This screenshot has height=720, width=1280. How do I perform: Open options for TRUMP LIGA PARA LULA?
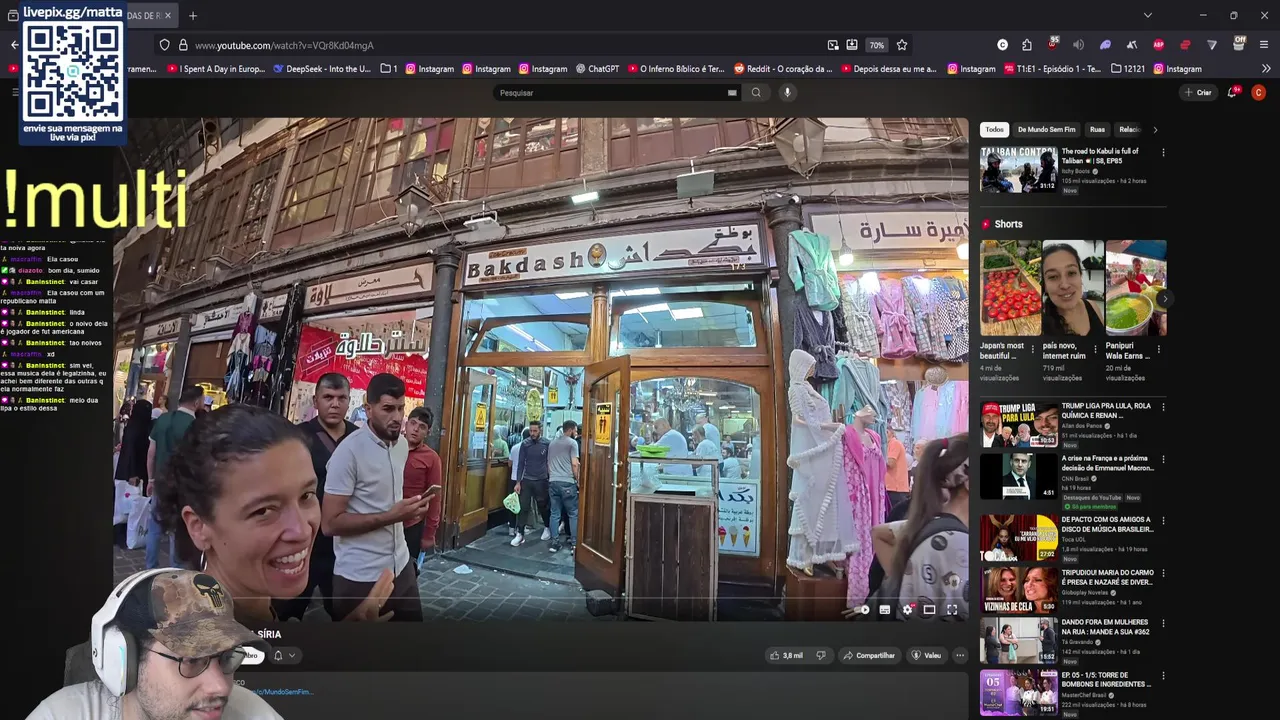tap(1163, 408)
